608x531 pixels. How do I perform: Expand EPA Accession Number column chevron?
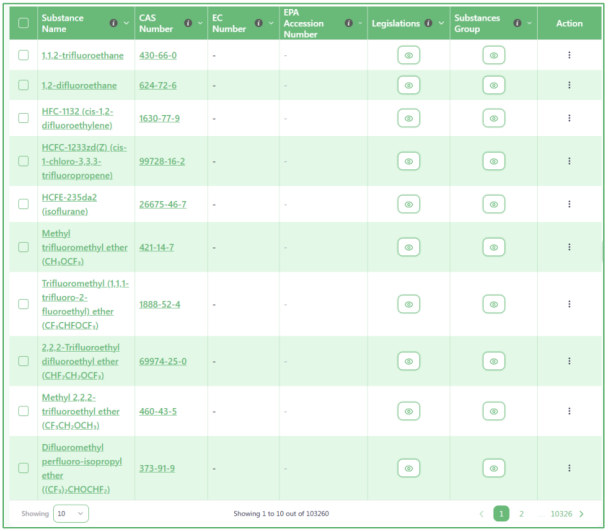point(360,23)
